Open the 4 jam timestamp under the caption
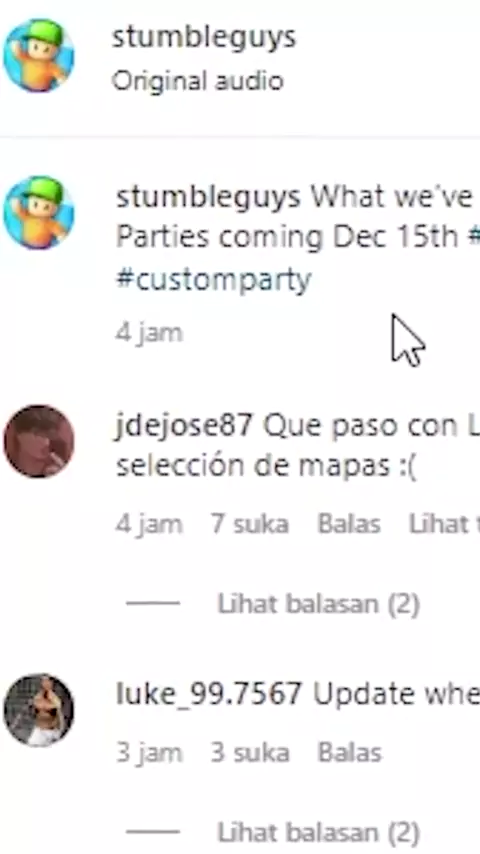The width and height of the screenshot is (480, 854). coord(149,333)
